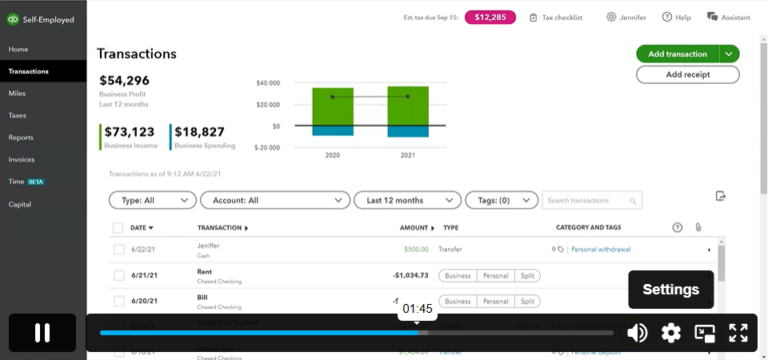Open the Personal withdrawal category link
This screenshot has width=768, height=360.
click(x=601, y=249)
